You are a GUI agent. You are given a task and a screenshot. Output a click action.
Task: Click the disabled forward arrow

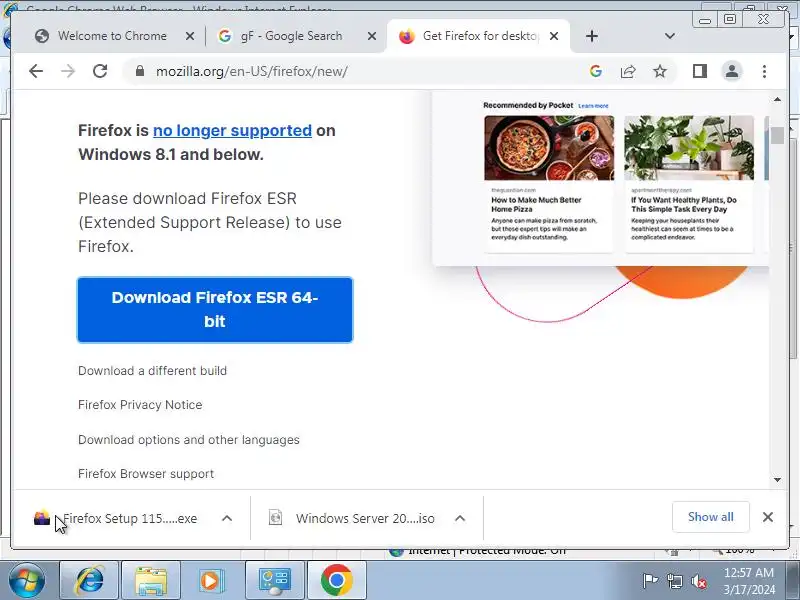[68, 71]
